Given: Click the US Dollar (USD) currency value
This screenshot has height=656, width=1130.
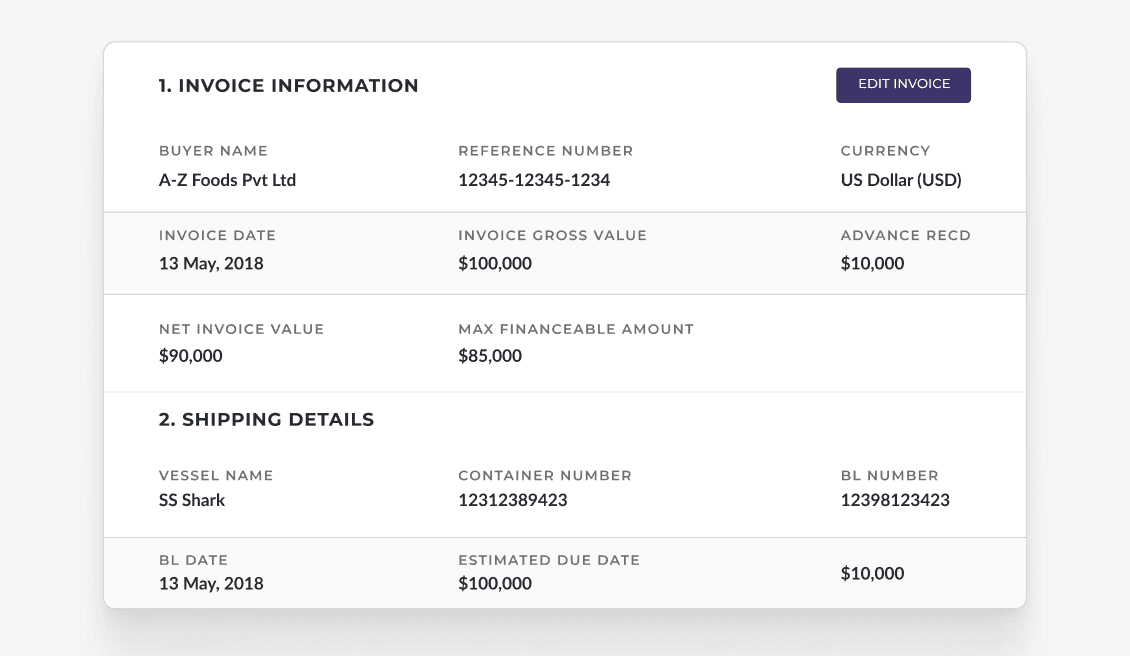Looking at the screenshot, I should click(x=901, y=180).
